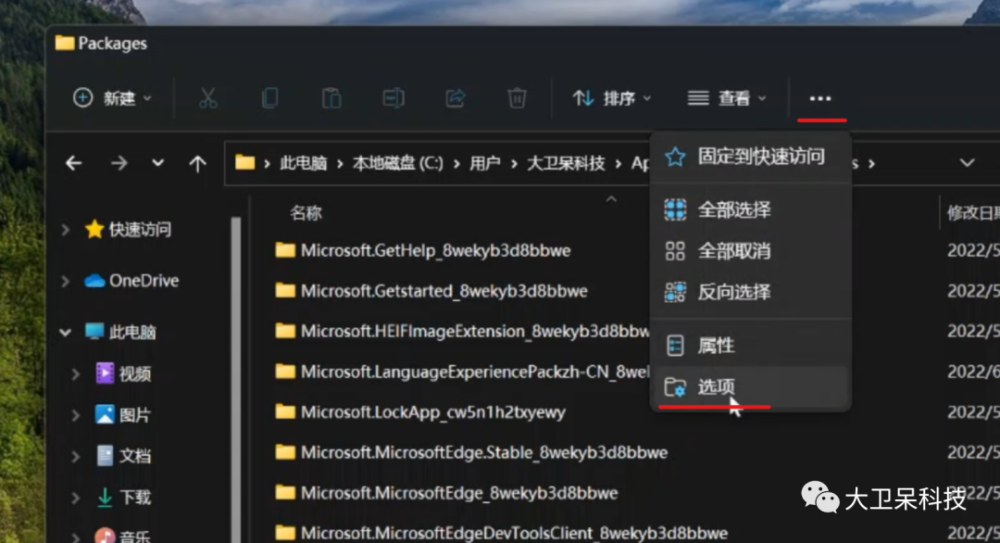Click the Cut scissors icon
This screenshot has height=543, width=1000.
click(x=208, y=98)
